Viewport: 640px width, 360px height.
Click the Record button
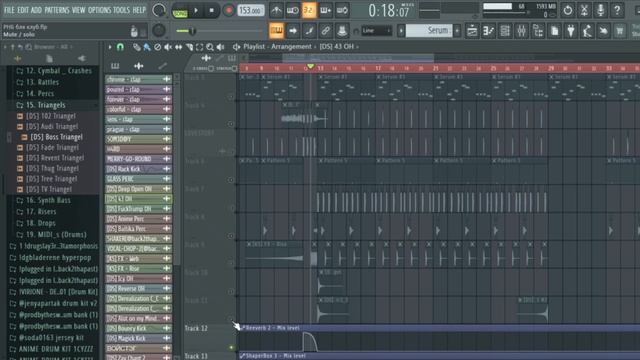pos(229,11)
